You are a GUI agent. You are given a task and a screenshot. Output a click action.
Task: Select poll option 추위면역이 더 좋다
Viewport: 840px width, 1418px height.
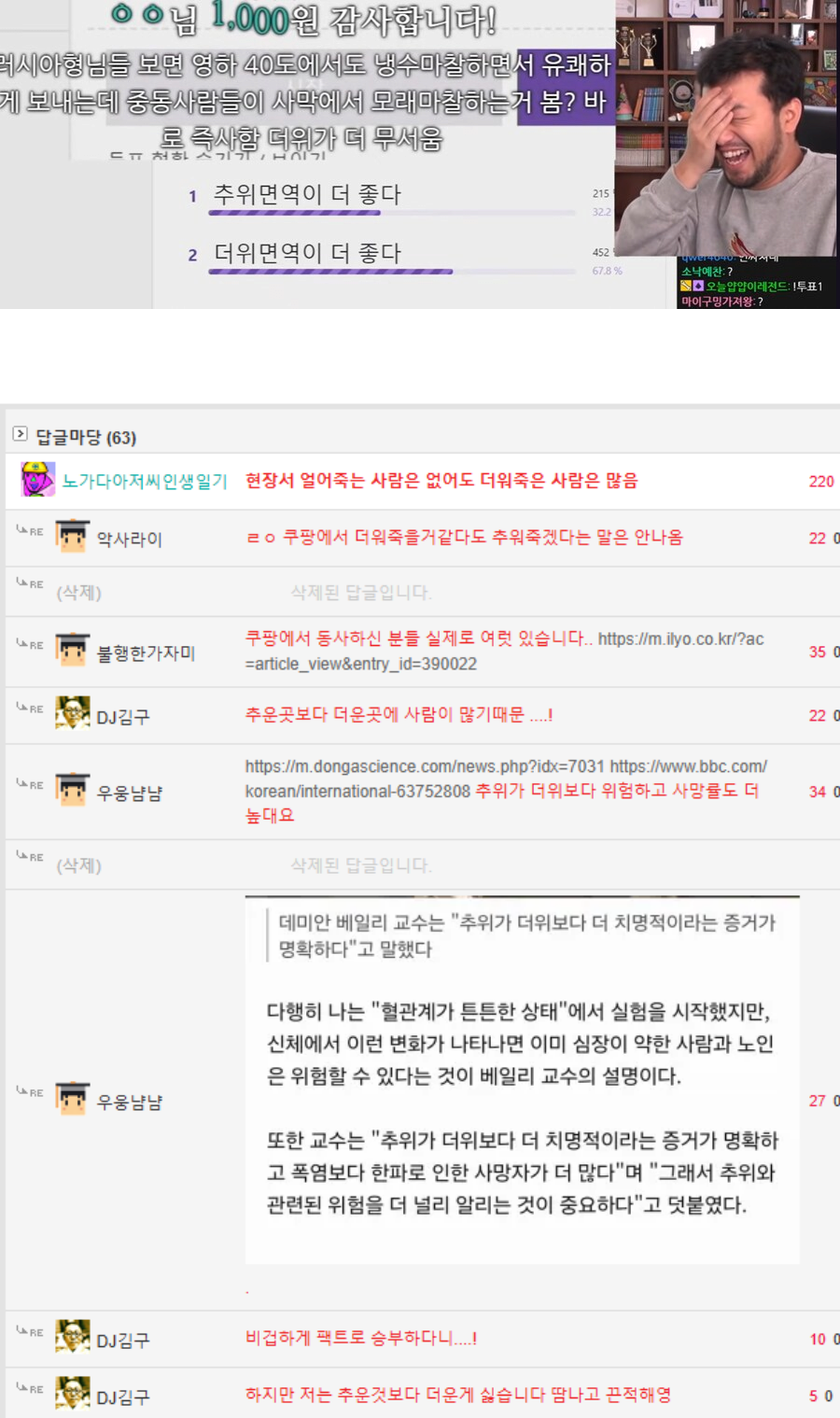click(x=307, y=195)
